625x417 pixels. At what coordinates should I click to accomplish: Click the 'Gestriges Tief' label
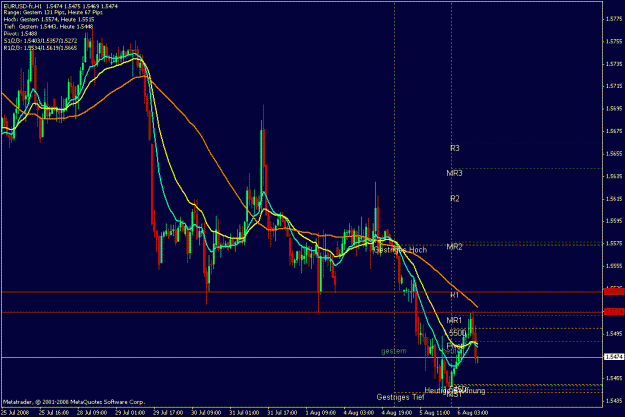[x=401, y=397]
